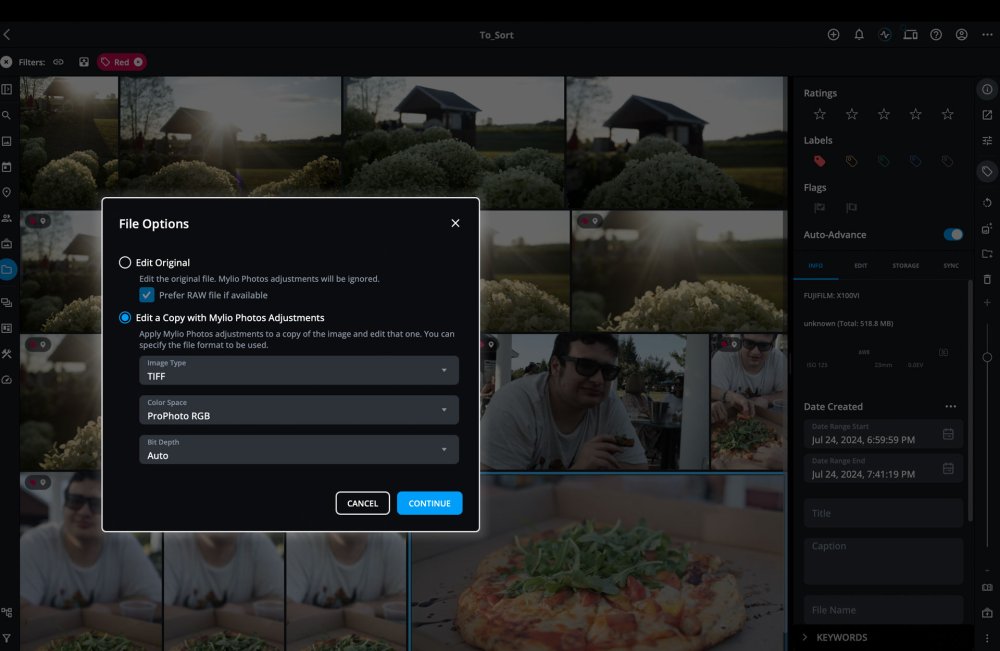Turn off the Auto-Advance switch

click(953, 235)
